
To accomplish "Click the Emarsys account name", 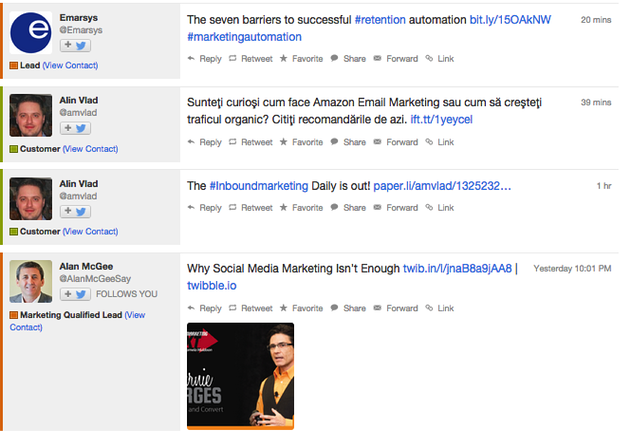I will [79, 18].
